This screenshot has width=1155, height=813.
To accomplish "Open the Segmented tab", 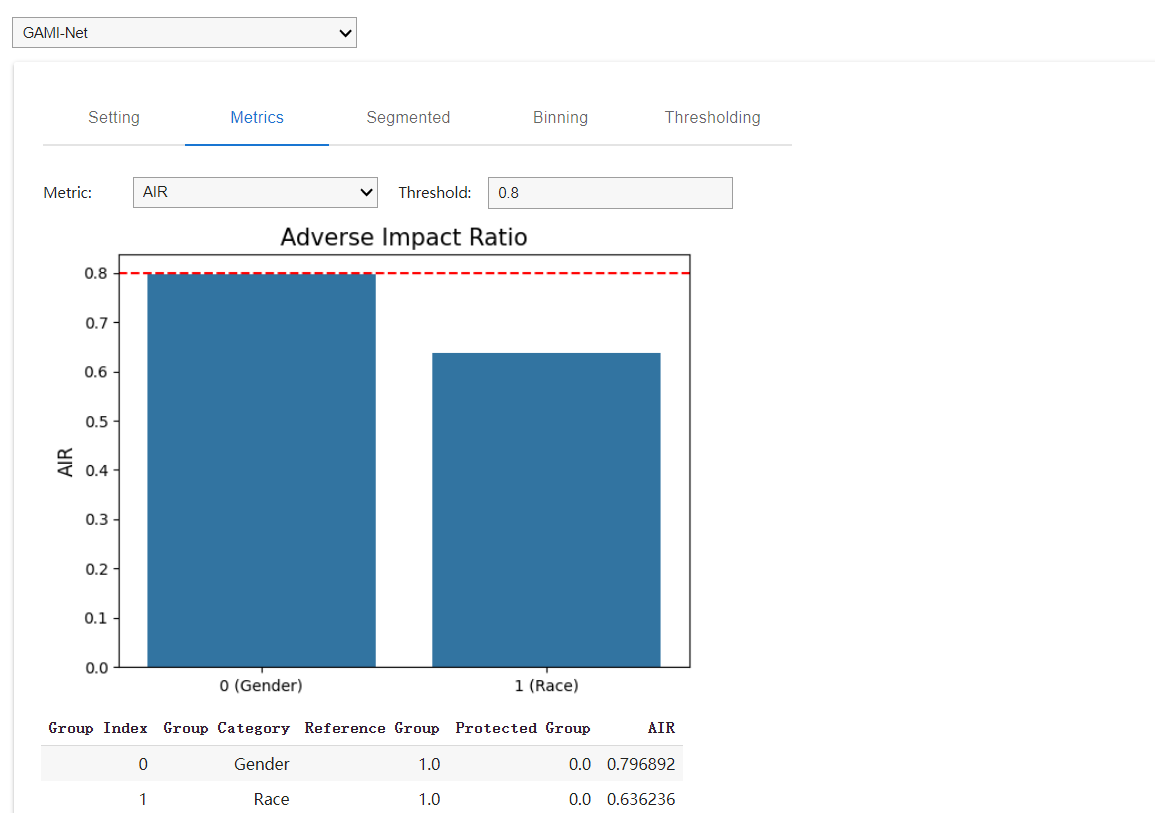I will 408,118.
